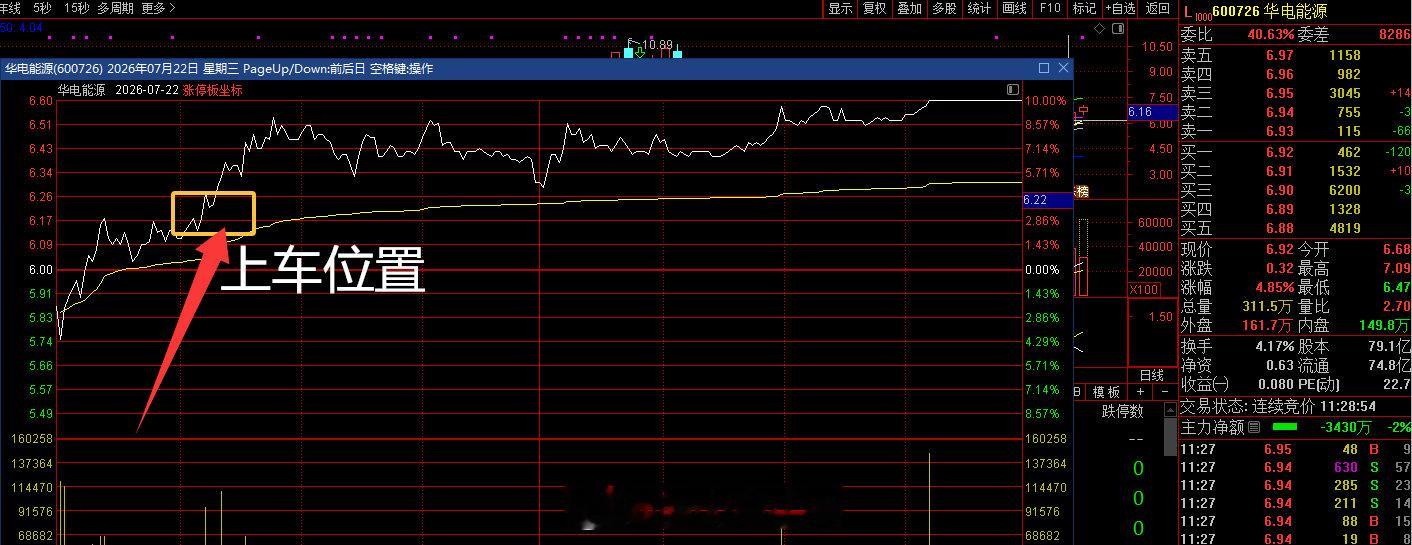
Task: Open the 统计 menu
Action: tap(980, 8)
